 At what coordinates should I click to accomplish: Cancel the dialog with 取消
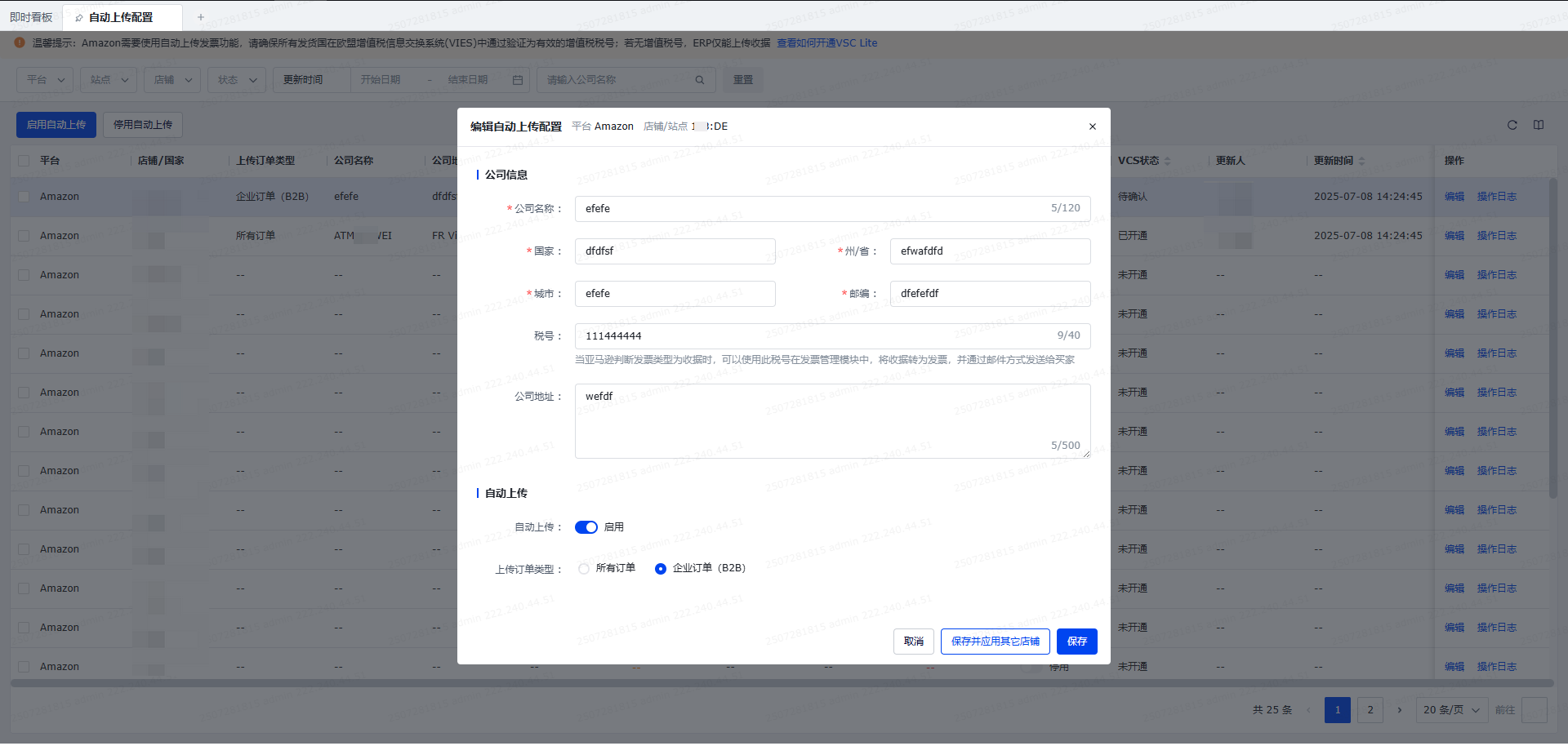(913, 642)
